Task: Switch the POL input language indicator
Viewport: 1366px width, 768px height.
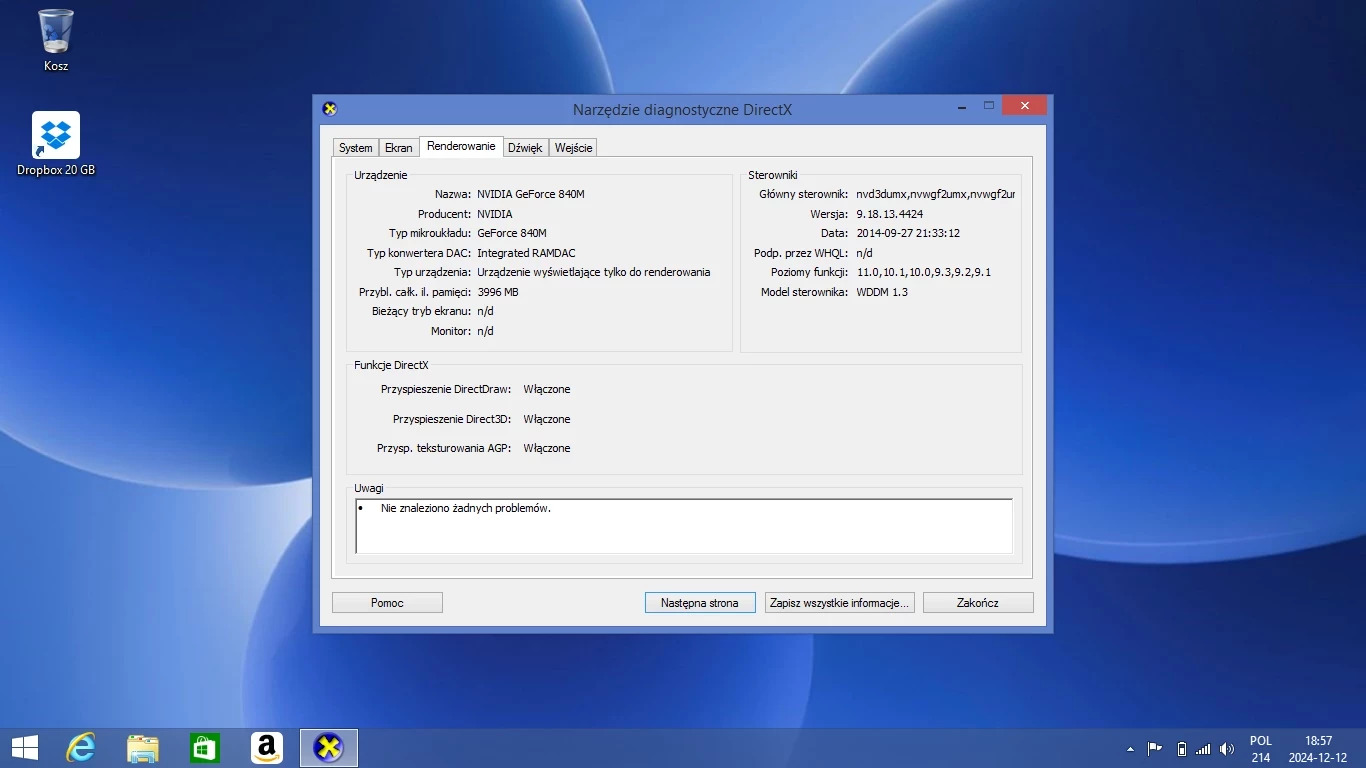Action: (1261, 749)
